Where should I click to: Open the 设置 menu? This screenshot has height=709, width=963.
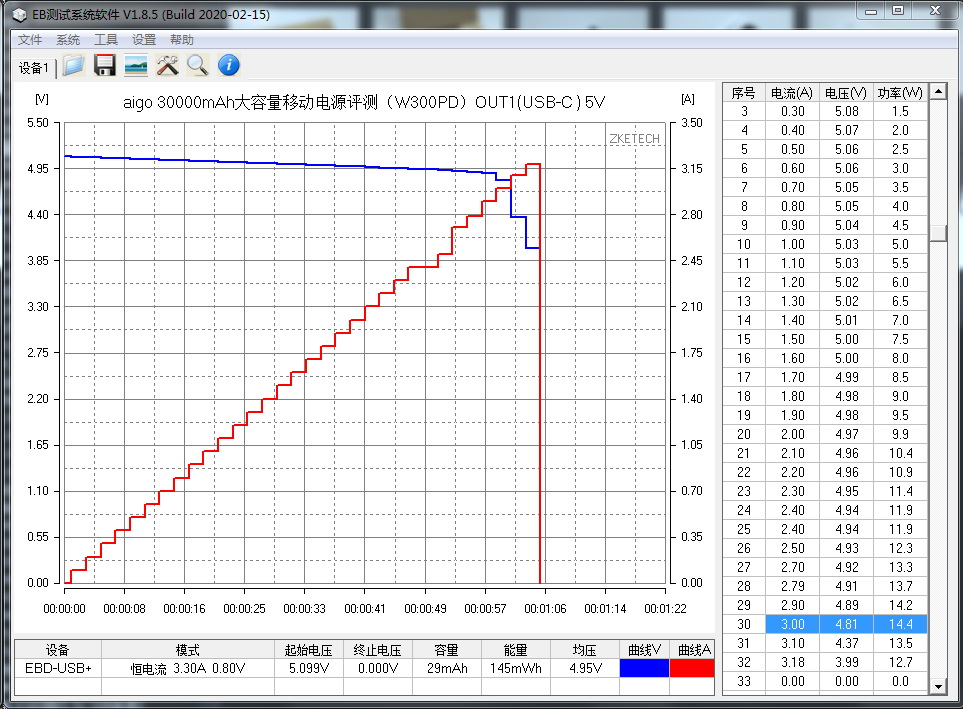(x=144, y=40)
